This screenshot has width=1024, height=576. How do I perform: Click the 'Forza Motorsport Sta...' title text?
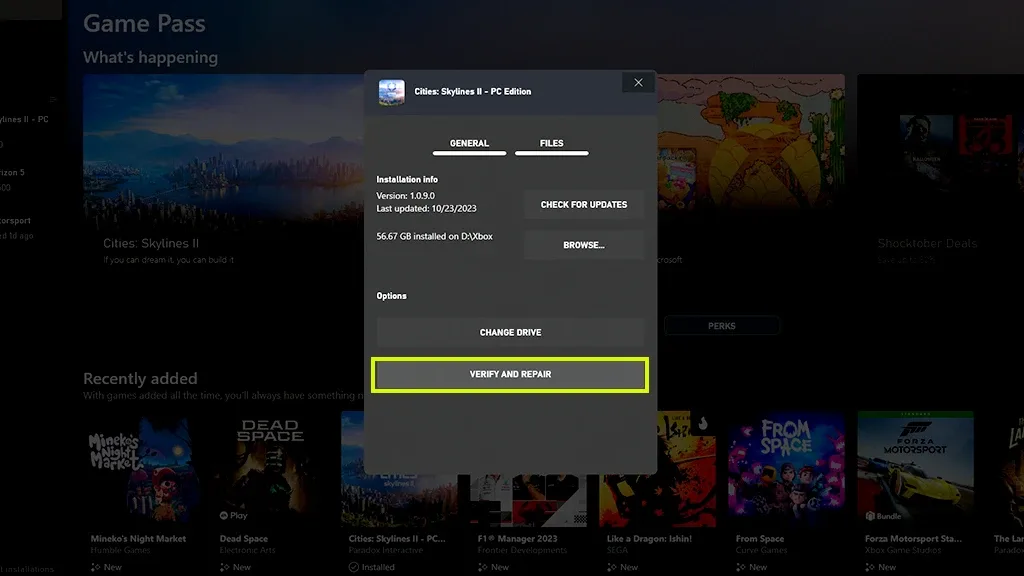(x=913, y=539)
